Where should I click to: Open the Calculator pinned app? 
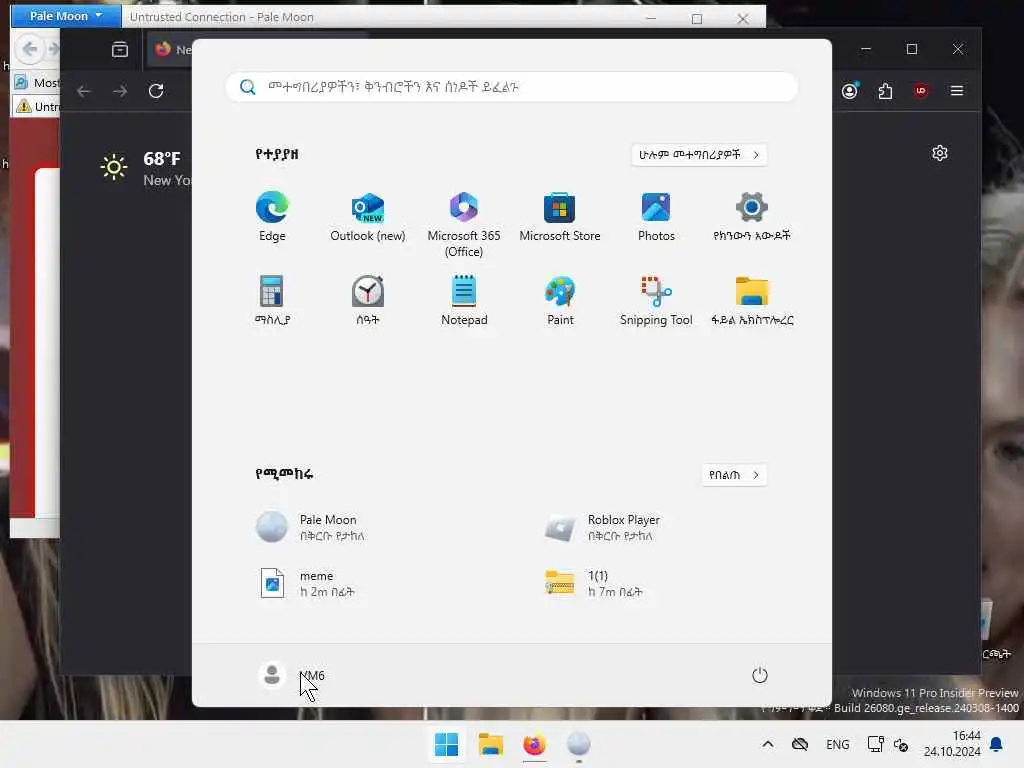click(x=272, y=300)
